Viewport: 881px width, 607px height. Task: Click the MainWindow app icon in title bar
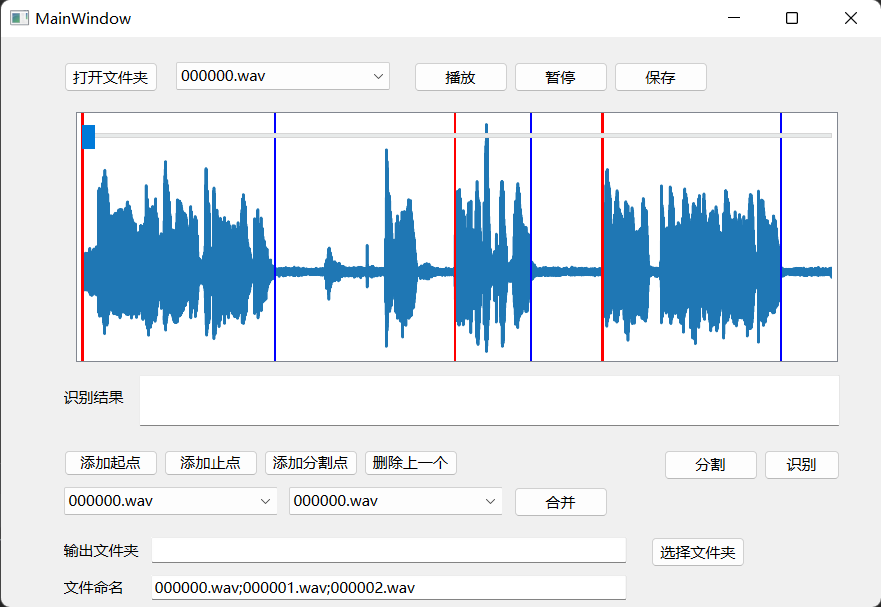[19, 18]
